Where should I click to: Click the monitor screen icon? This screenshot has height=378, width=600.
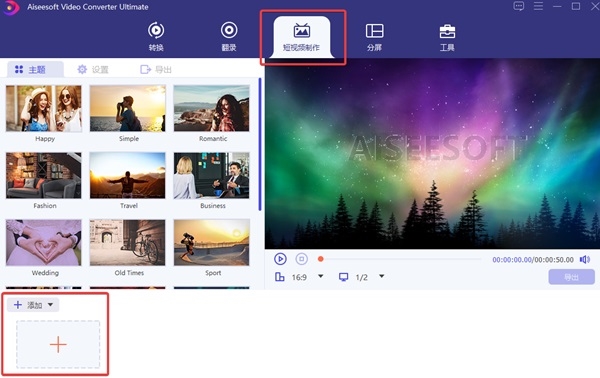[344, 277]
